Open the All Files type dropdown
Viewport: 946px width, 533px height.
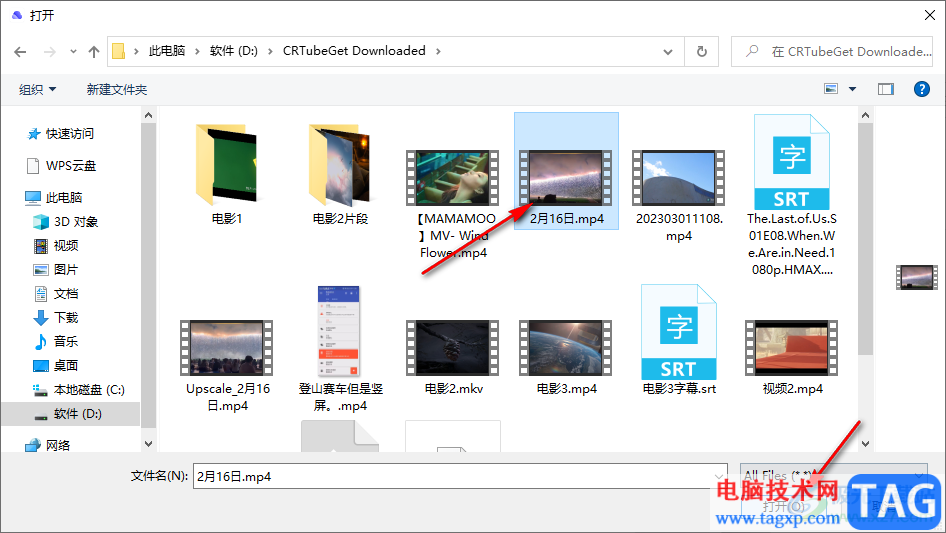[x=833, y=476]
